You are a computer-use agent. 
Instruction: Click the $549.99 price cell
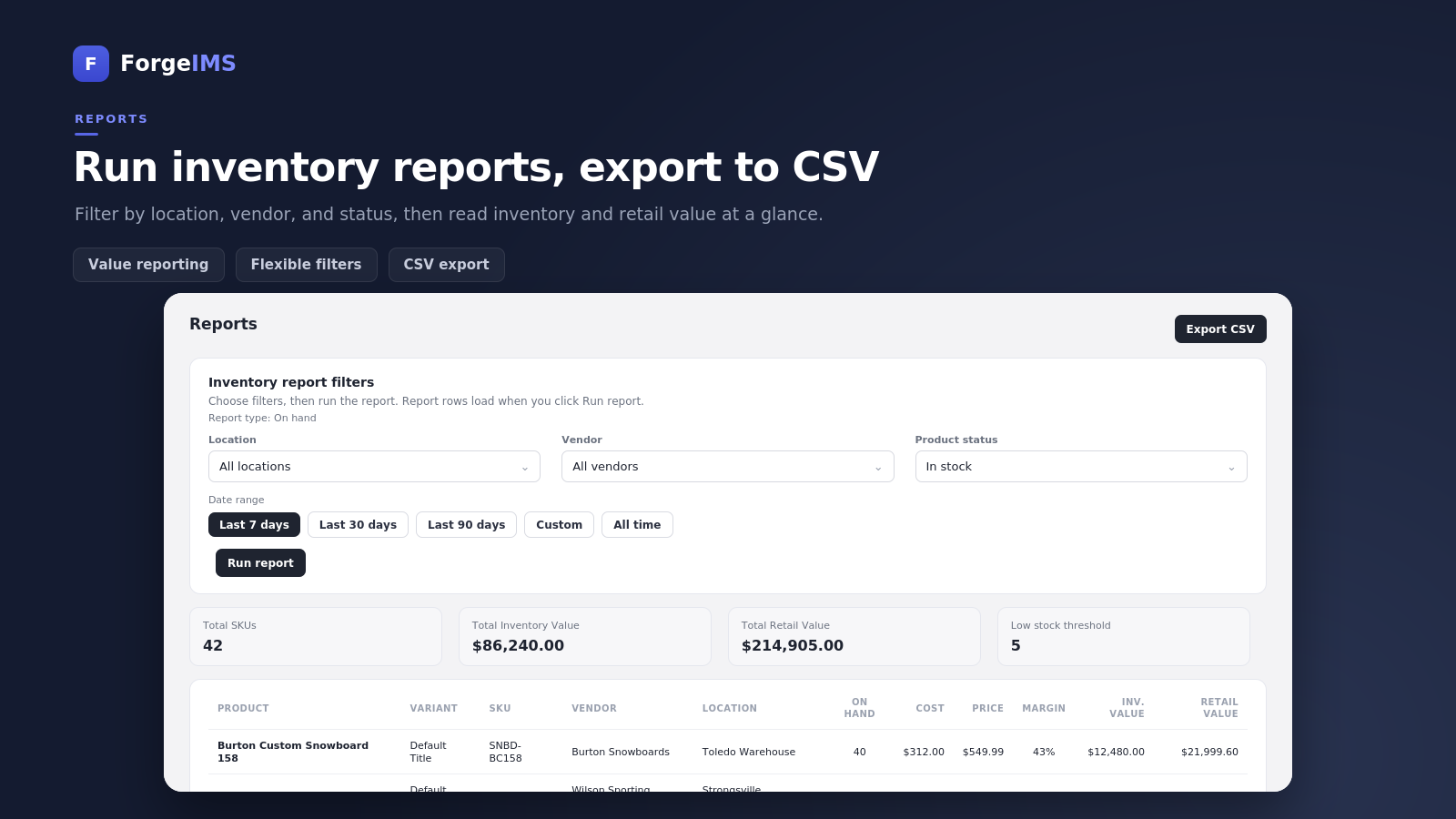pyautogui.click(x=983, y=752)
